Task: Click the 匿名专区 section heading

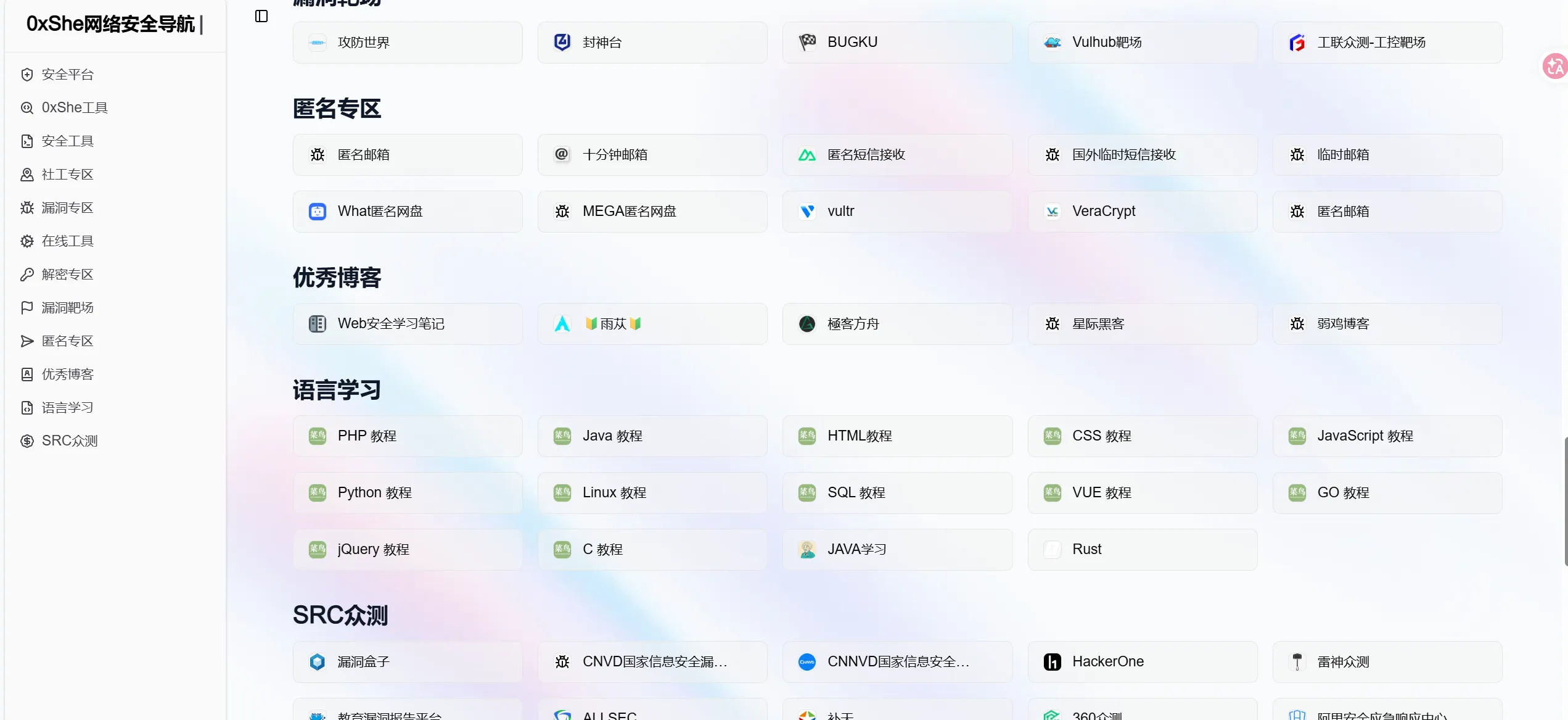Action: point(337,109)
